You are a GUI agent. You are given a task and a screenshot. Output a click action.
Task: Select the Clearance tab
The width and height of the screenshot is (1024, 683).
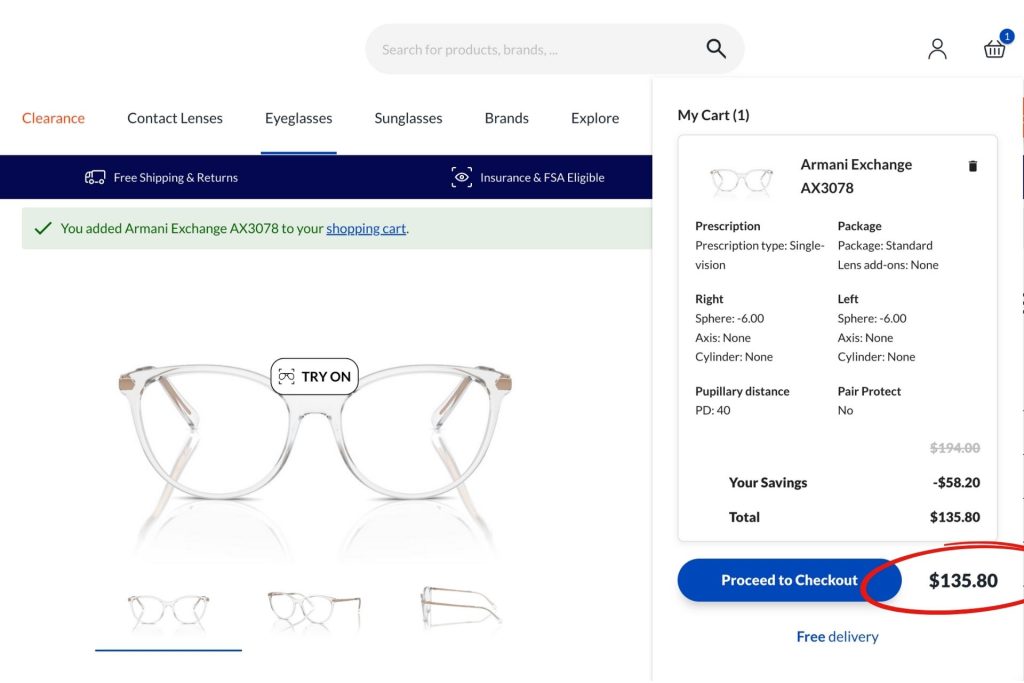point(53,118)
